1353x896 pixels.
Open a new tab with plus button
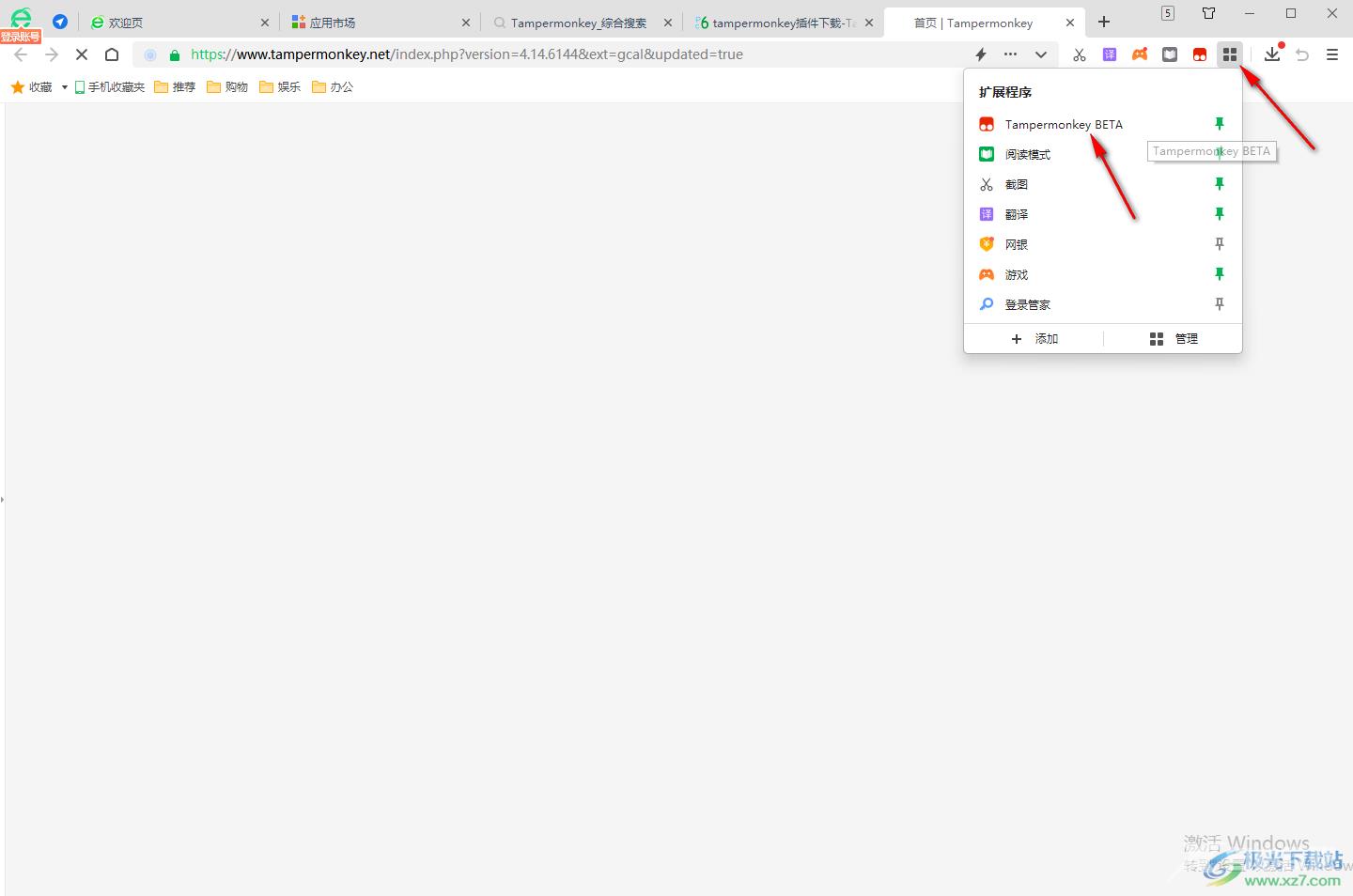coord(1104,22)
